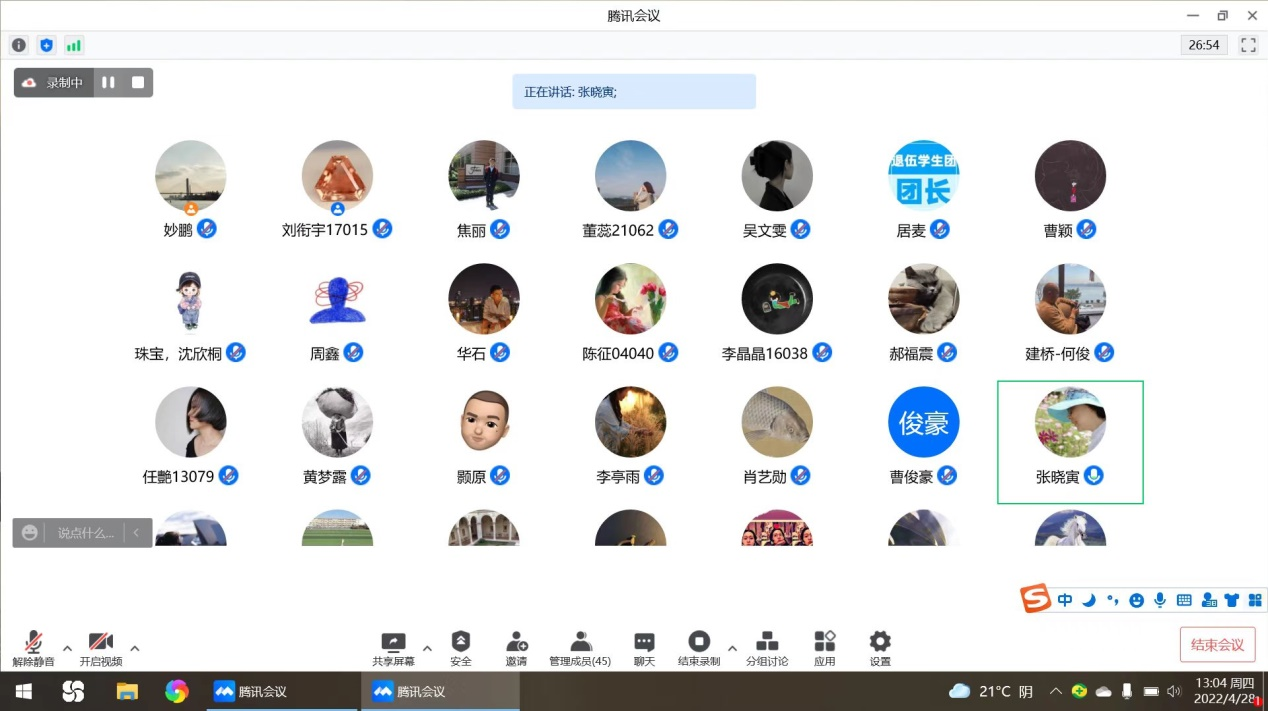This screenshot has width=1268, height=711.
Task: Enter full screen mode
Action: pyautogui.click(x=1247, y=45)
